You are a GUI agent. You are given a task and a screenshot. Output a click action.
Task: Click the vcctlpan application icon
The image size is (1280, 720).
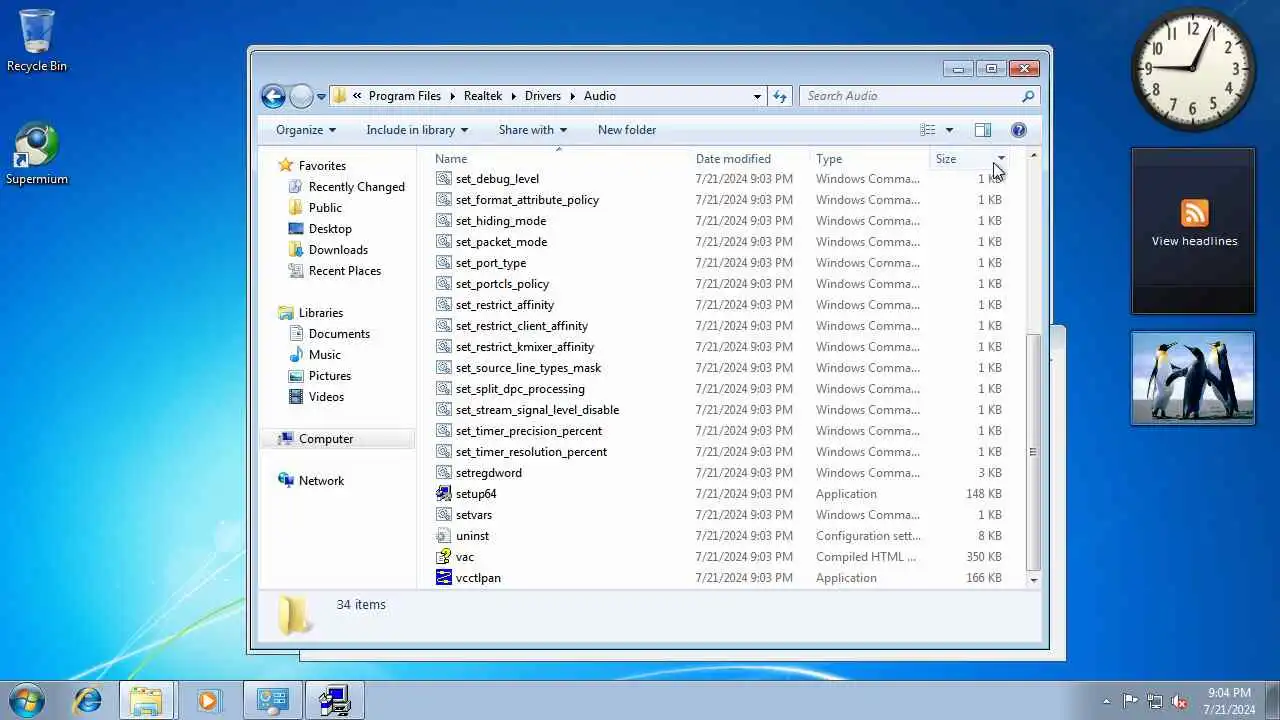[x=444, y=578]
